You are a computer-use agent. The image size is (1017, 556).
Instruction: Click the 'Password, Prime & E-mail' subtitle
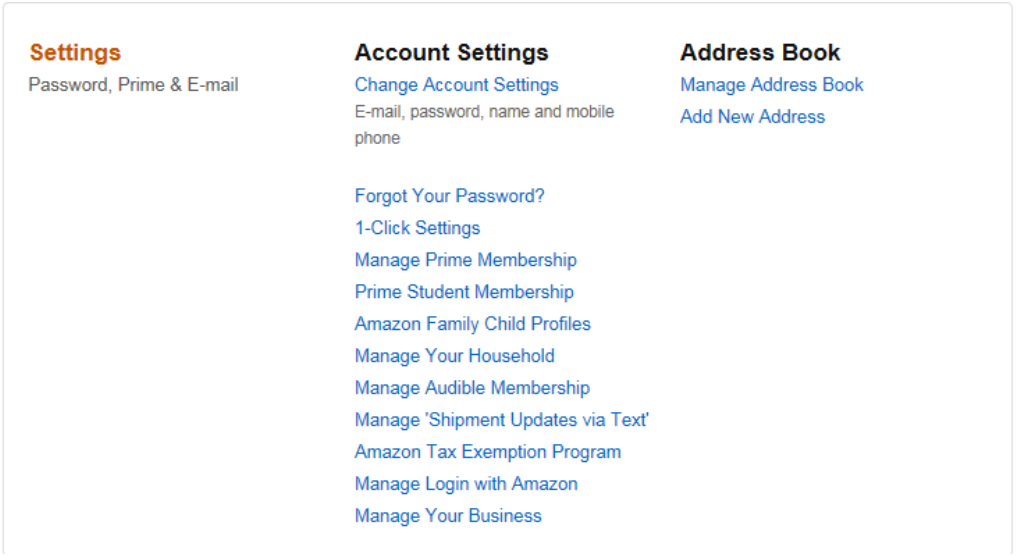click(x=133, y=85)
